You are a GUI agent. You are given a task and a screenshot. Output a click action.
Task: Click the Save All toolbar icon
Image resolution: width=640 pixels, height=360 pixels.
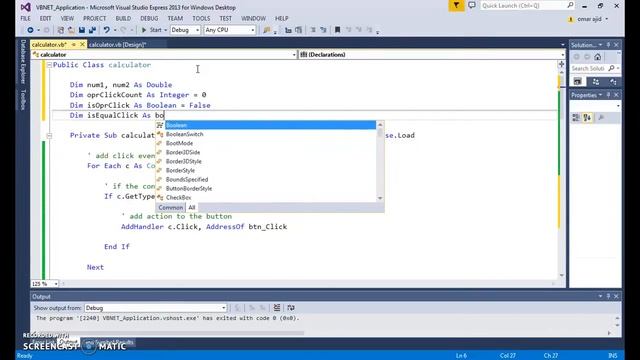pyautogui.click(x=92, y=30)
